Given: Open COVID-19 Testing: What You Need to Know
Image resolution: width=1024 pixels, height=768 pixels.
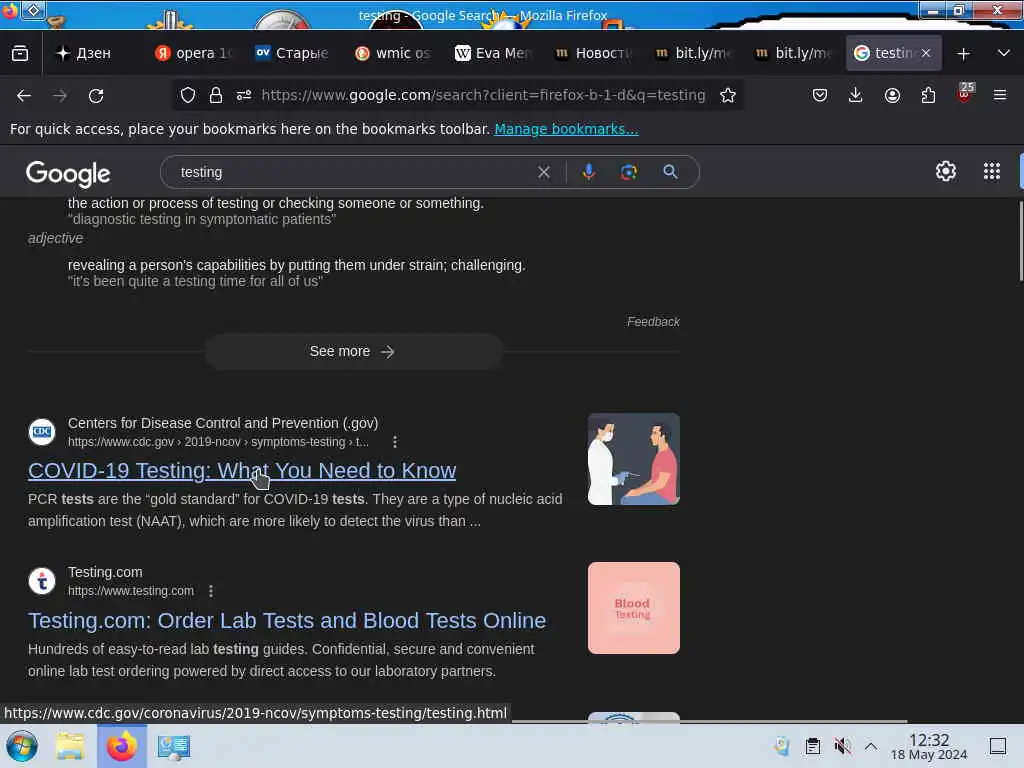Looking at the screenshot, I should pos(242,470).
